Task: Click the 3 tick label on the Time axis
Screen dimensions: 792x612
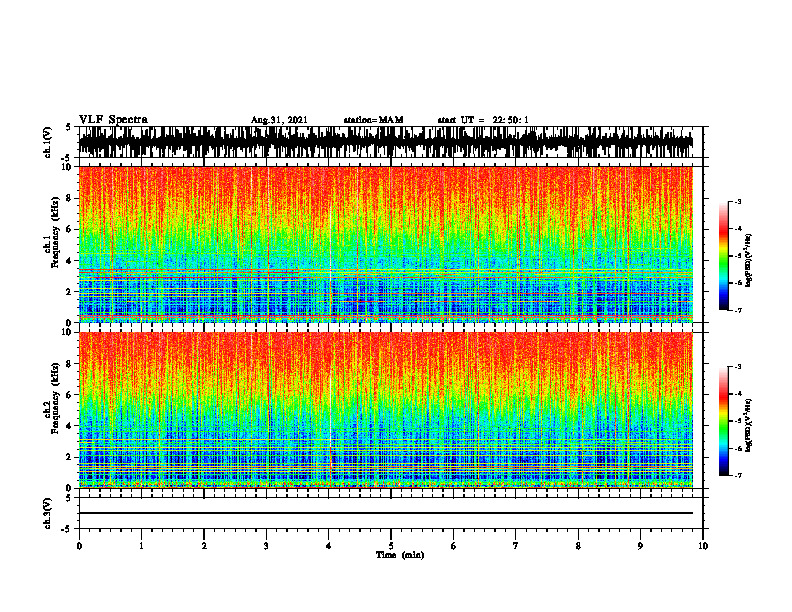Action: click(x=266, y=546)
